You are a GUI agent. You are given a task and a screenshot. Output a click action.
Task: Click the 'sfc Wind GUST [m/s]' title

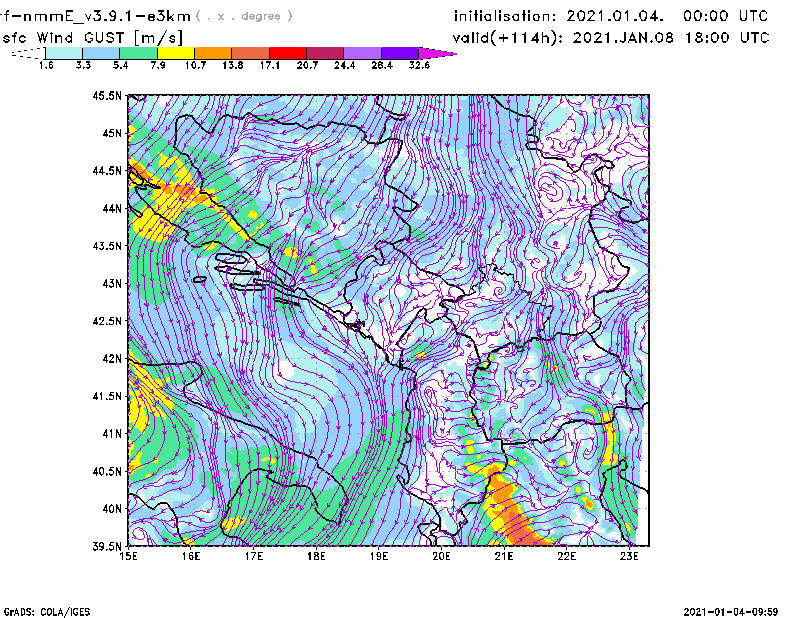(x=93, y=38)
